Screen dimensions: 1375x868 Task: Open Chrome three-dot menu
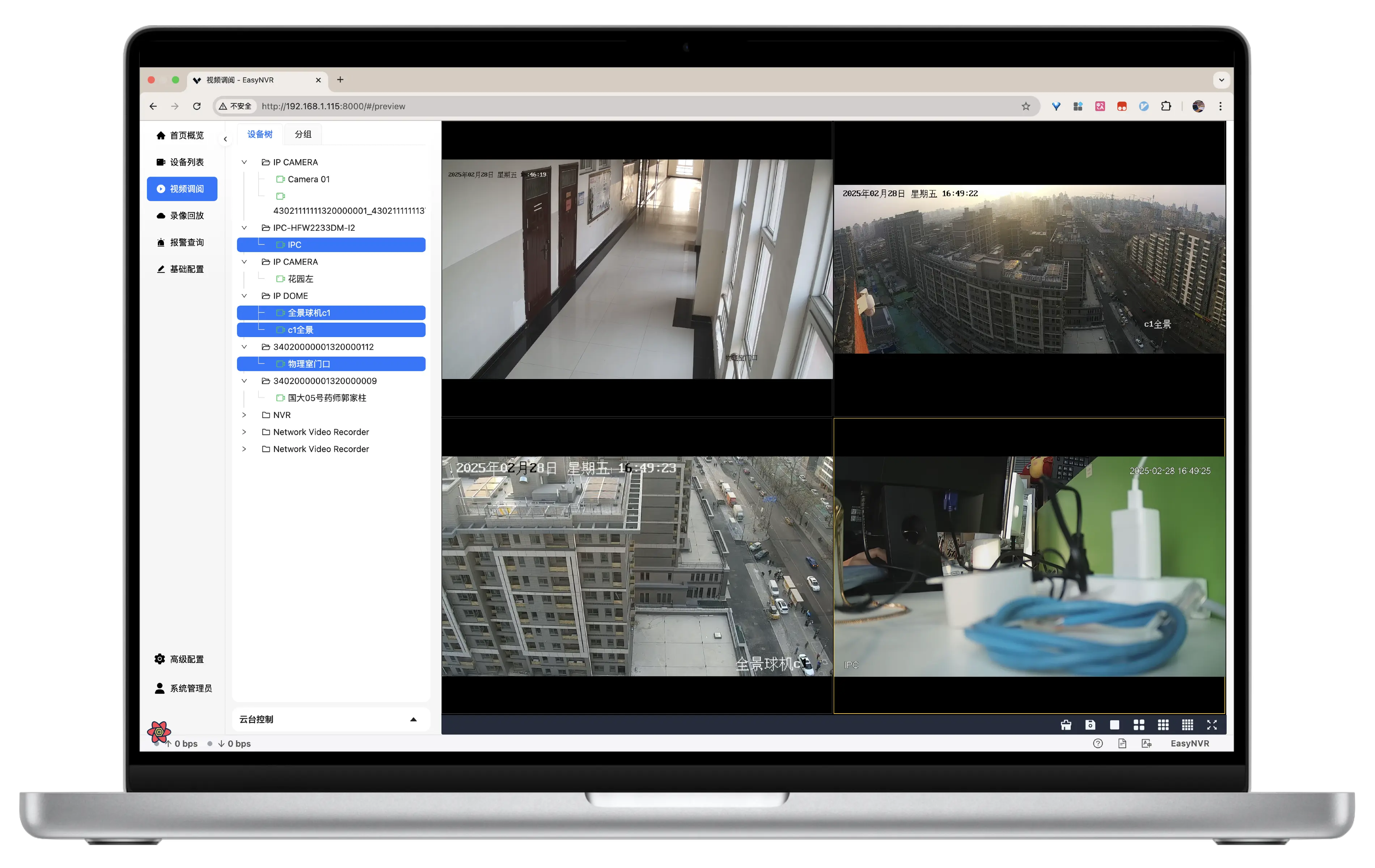click(x=1220, y=106)
